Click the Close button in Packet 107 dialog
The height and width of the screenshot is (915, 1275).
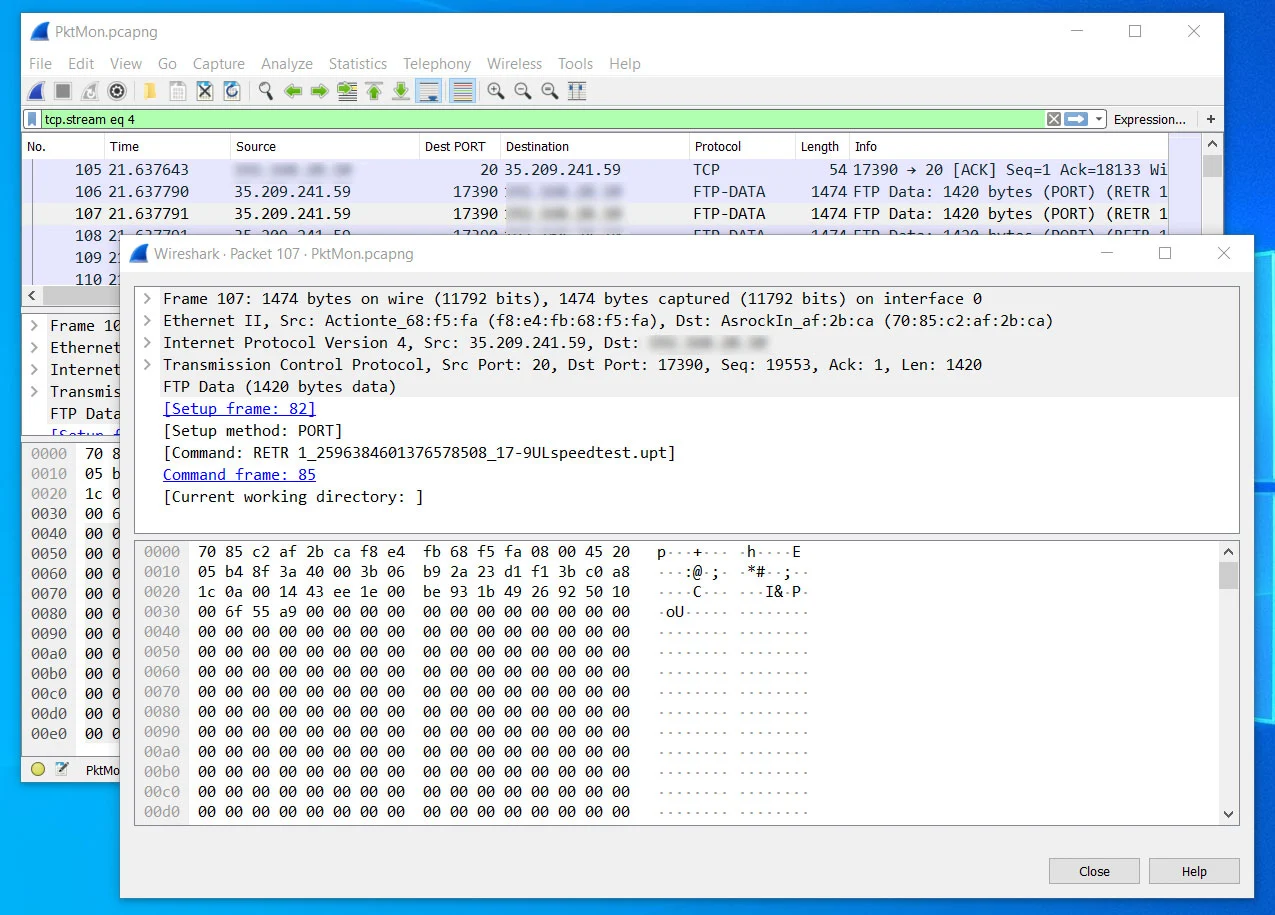click(x=1094, y=871)
